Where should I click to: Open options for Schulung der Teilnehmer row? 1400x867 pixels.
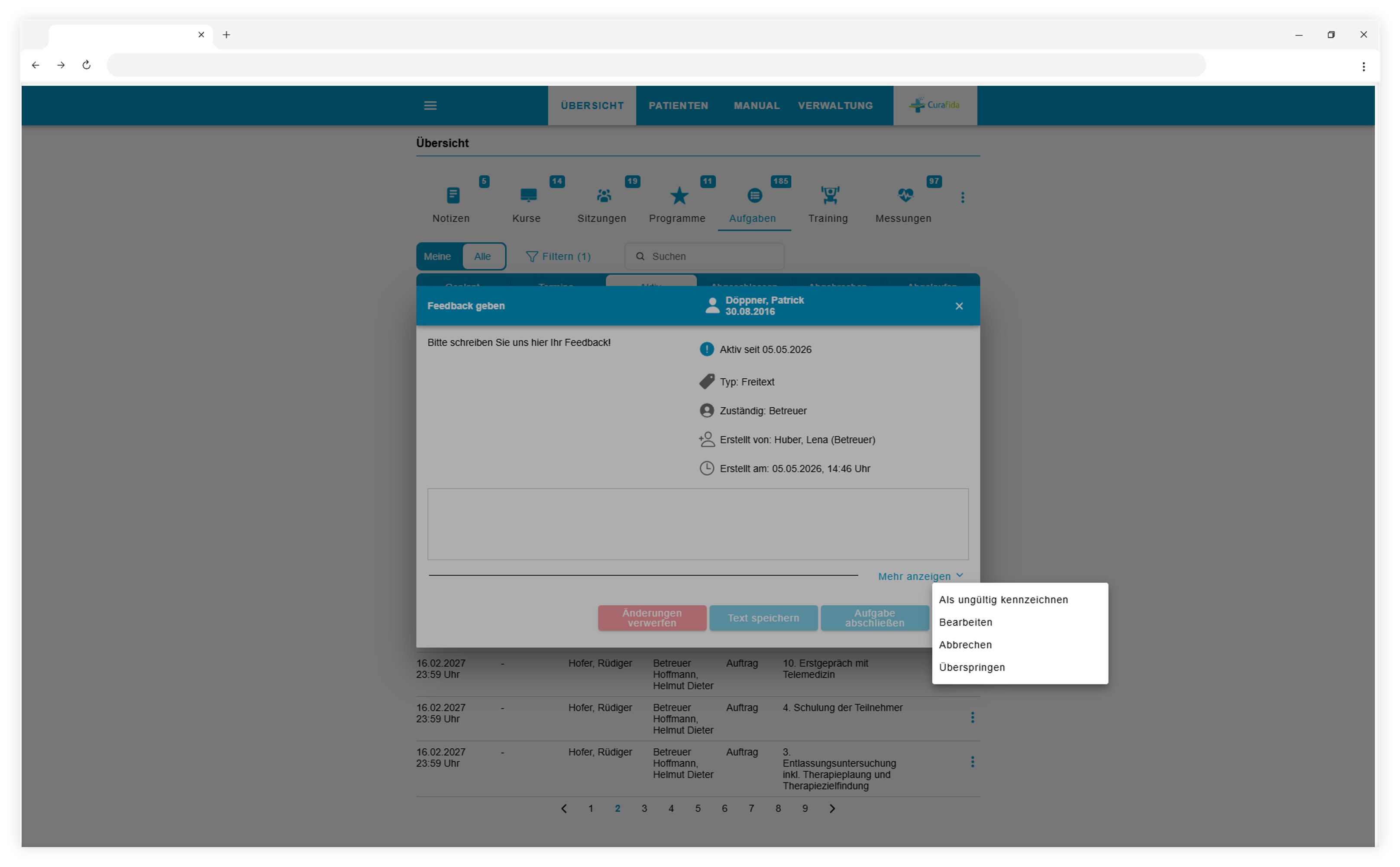972,718
